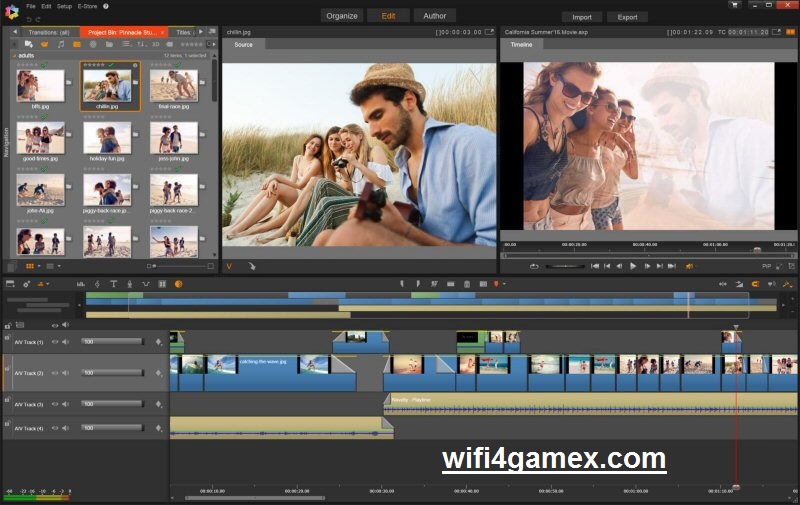Click the send-to-timeline arrow under Source preview

pos(252,266)
